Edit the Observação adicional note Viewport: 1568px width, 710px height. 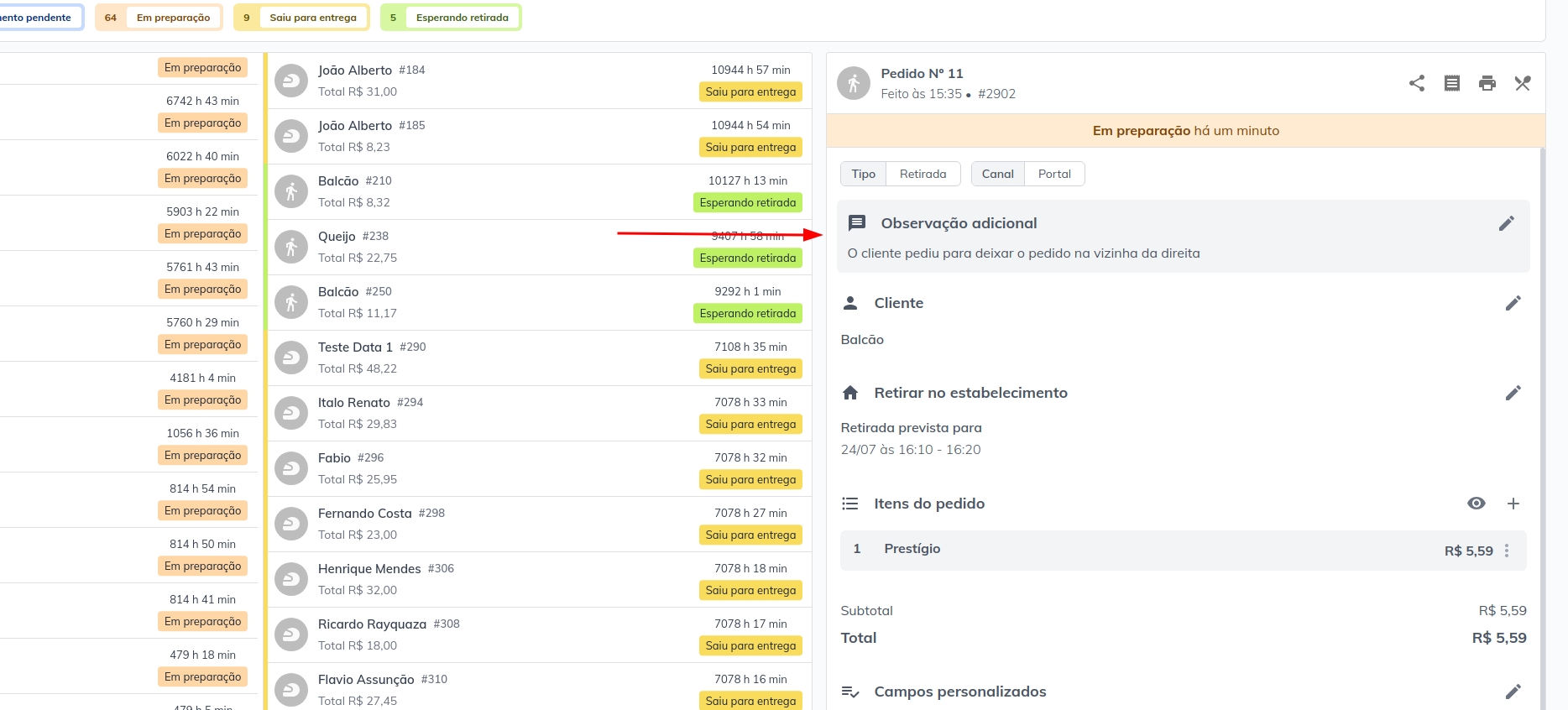tap(1507, 223)
